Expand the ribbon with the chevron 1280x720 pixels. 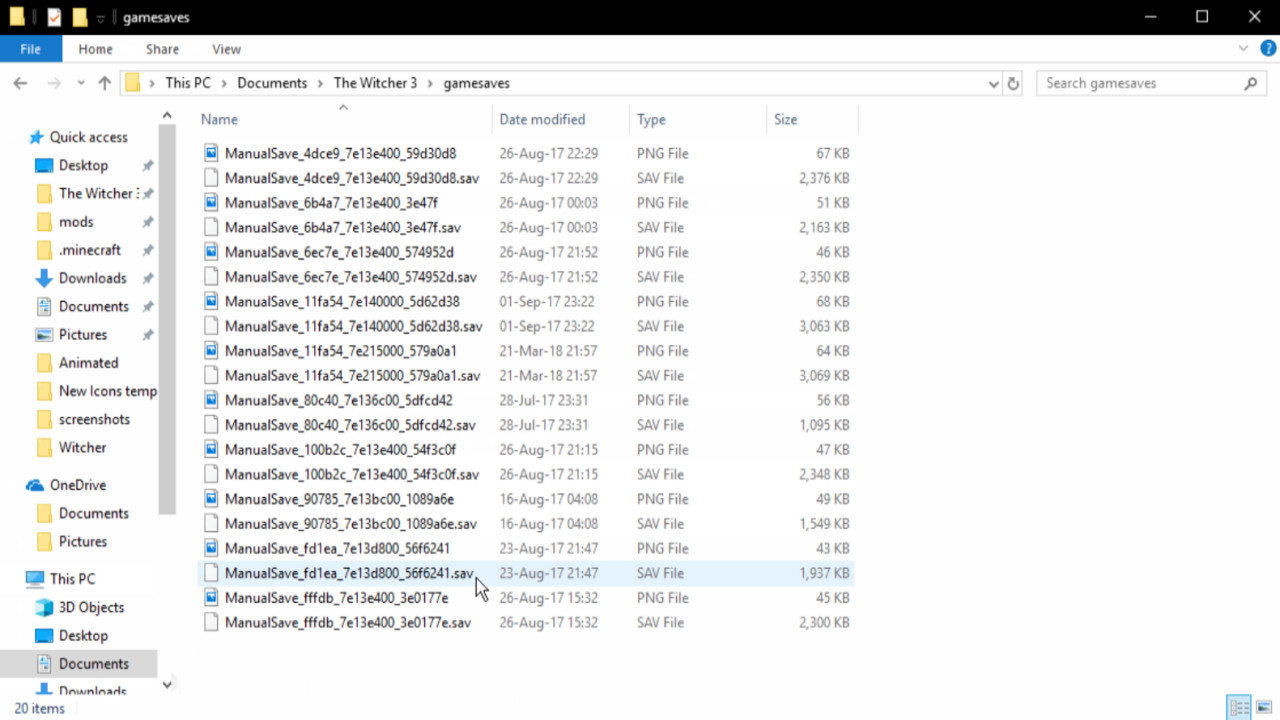(1244, 48)
